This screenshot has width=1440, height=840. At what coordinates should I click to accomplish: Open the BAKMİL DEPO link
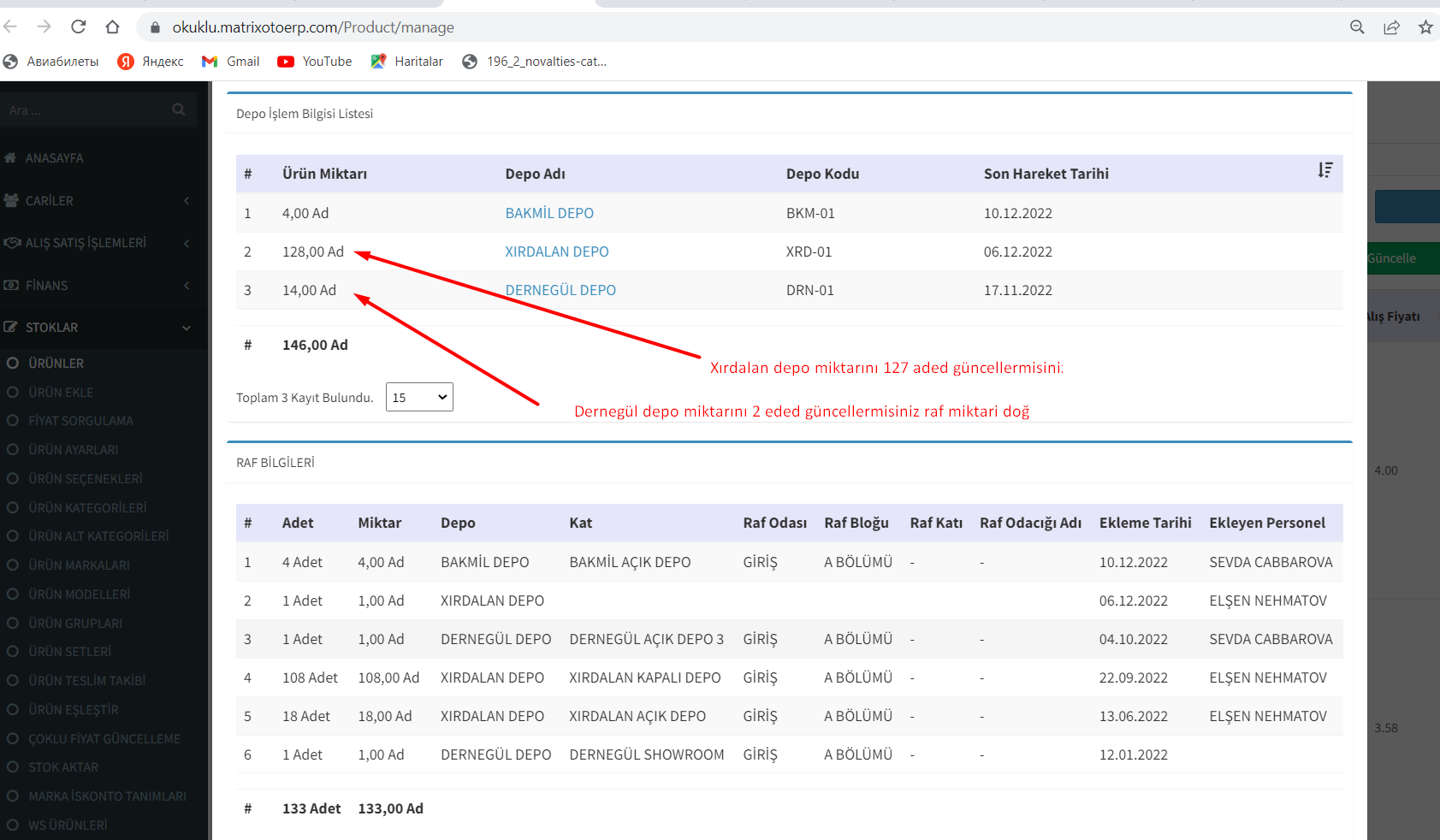point(549,214)
